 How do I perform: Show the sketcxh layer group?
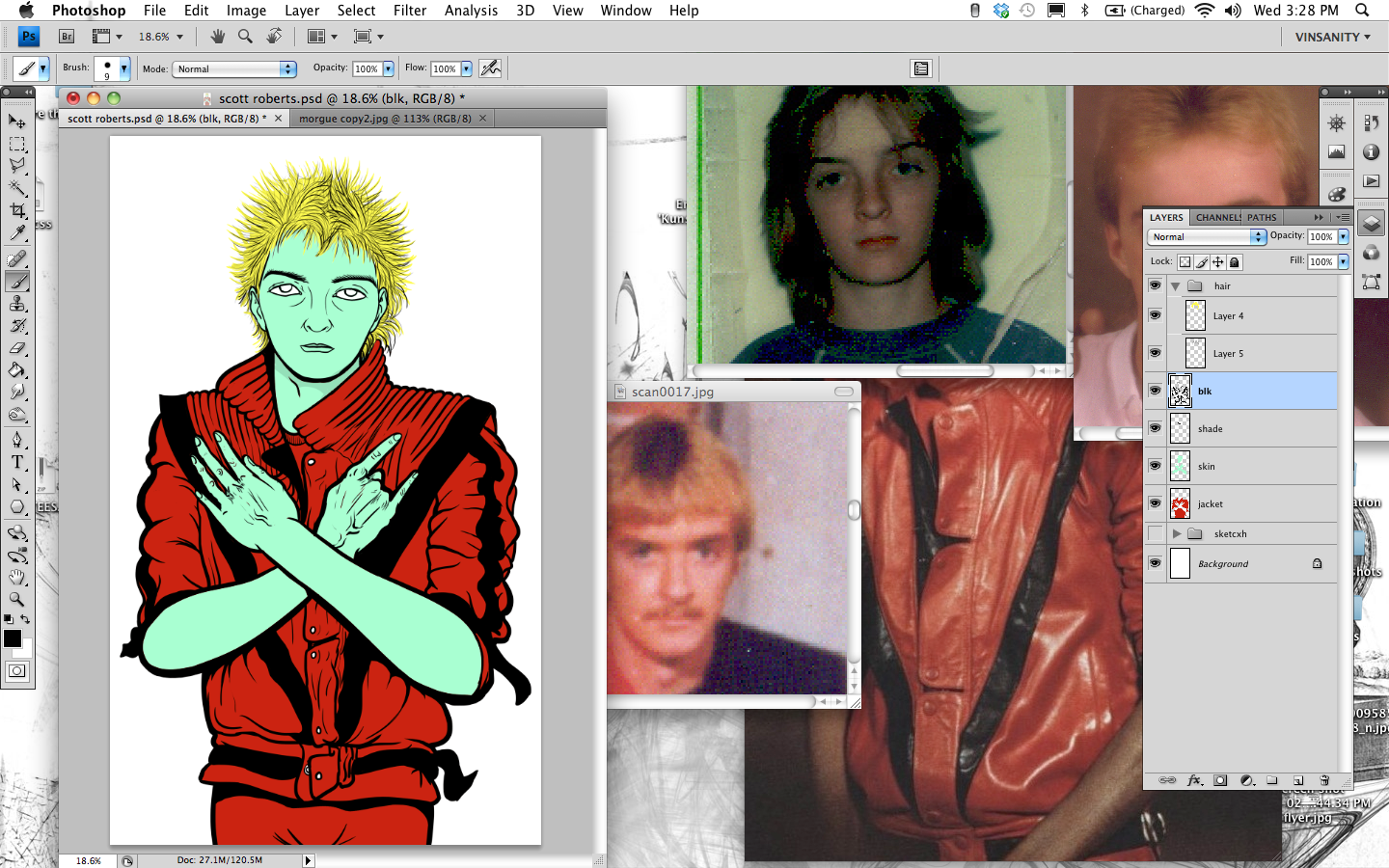(x=1155, y=533)
